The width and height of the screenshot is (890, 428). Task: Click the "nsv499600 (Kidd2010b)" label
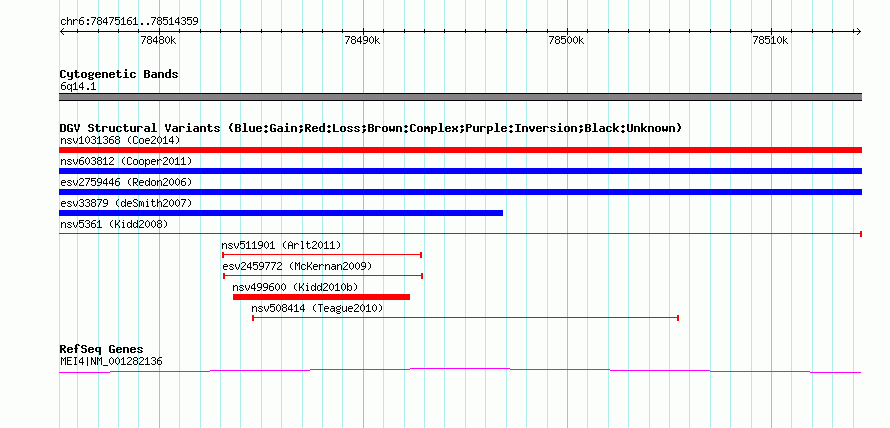tap(295, 287)
